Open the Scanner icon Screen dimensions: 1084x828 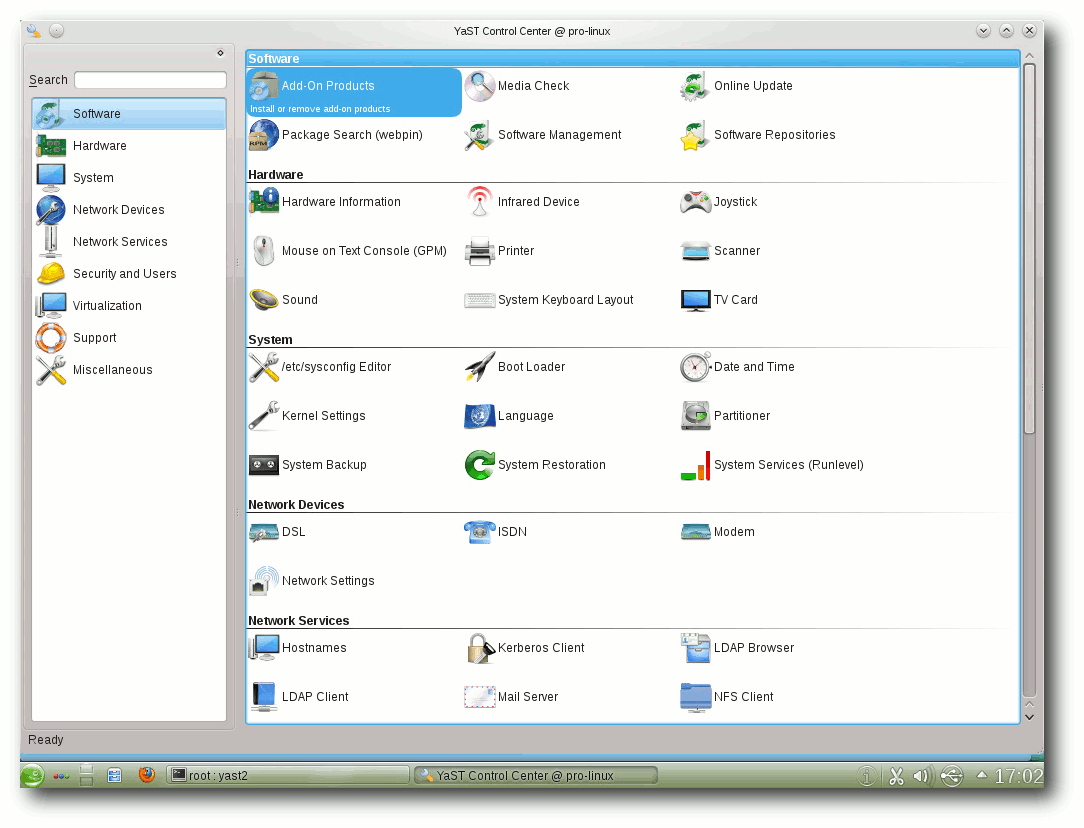point(695,251)
